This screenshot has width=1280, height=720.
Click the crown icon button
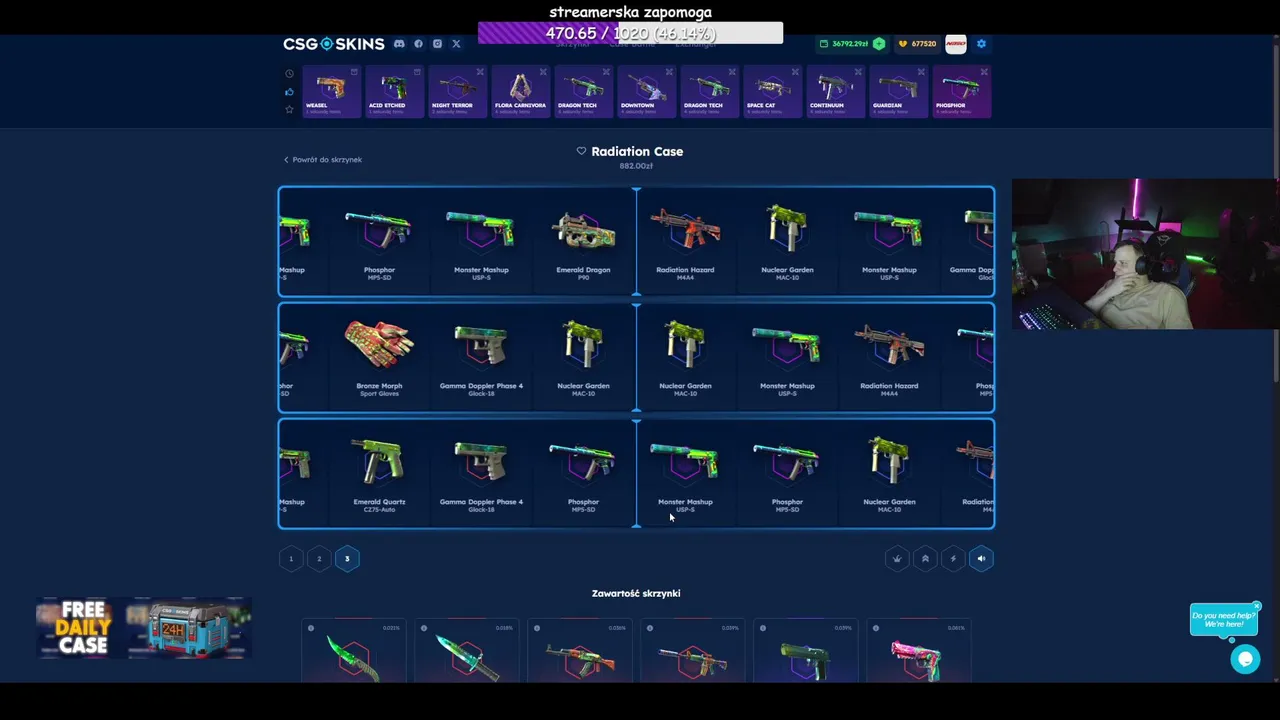point(897,559)
